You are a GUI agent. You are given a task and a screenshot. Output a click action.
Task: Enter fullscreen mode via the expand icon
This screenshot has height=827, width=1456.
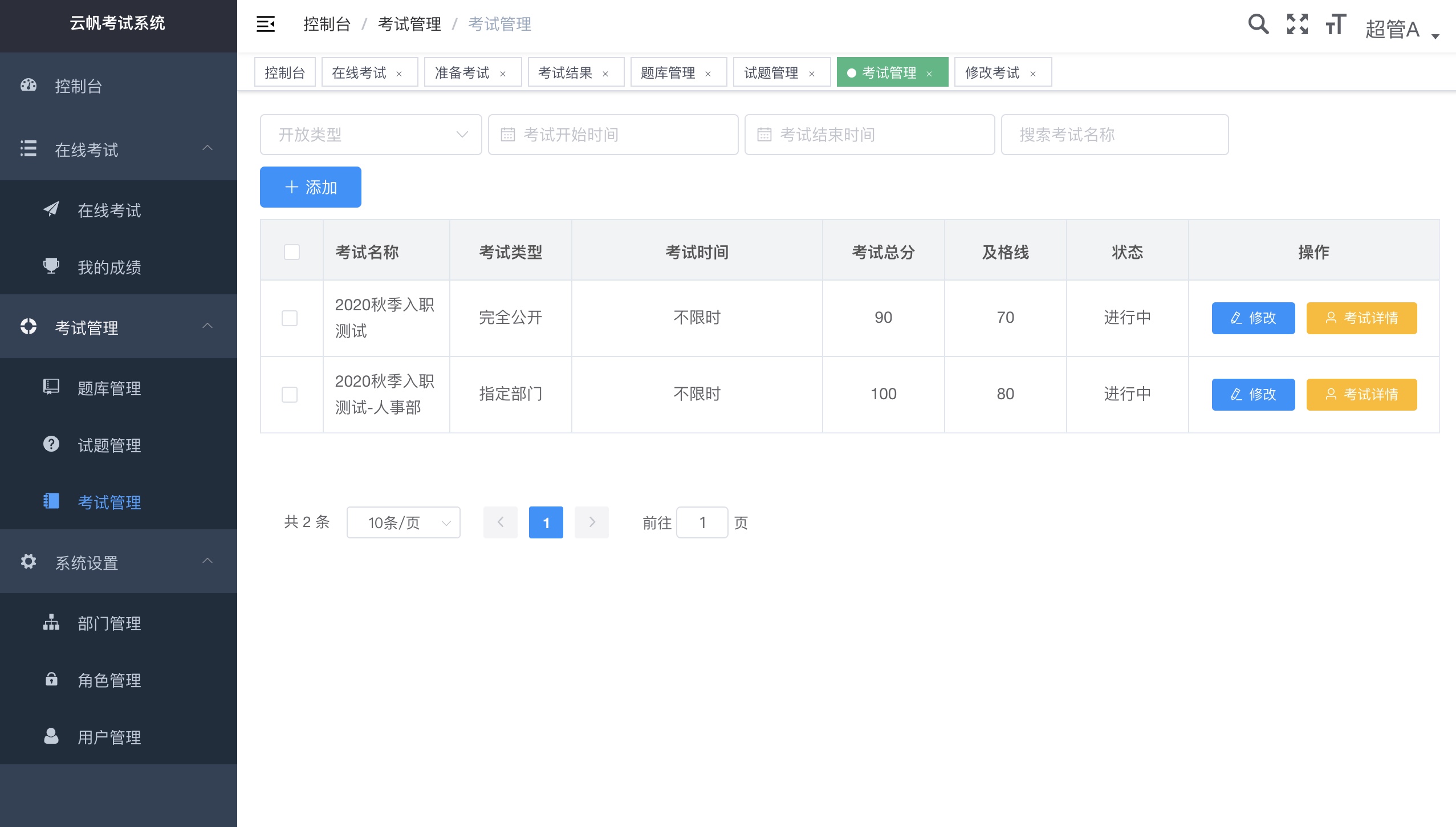click(1298, 24)
